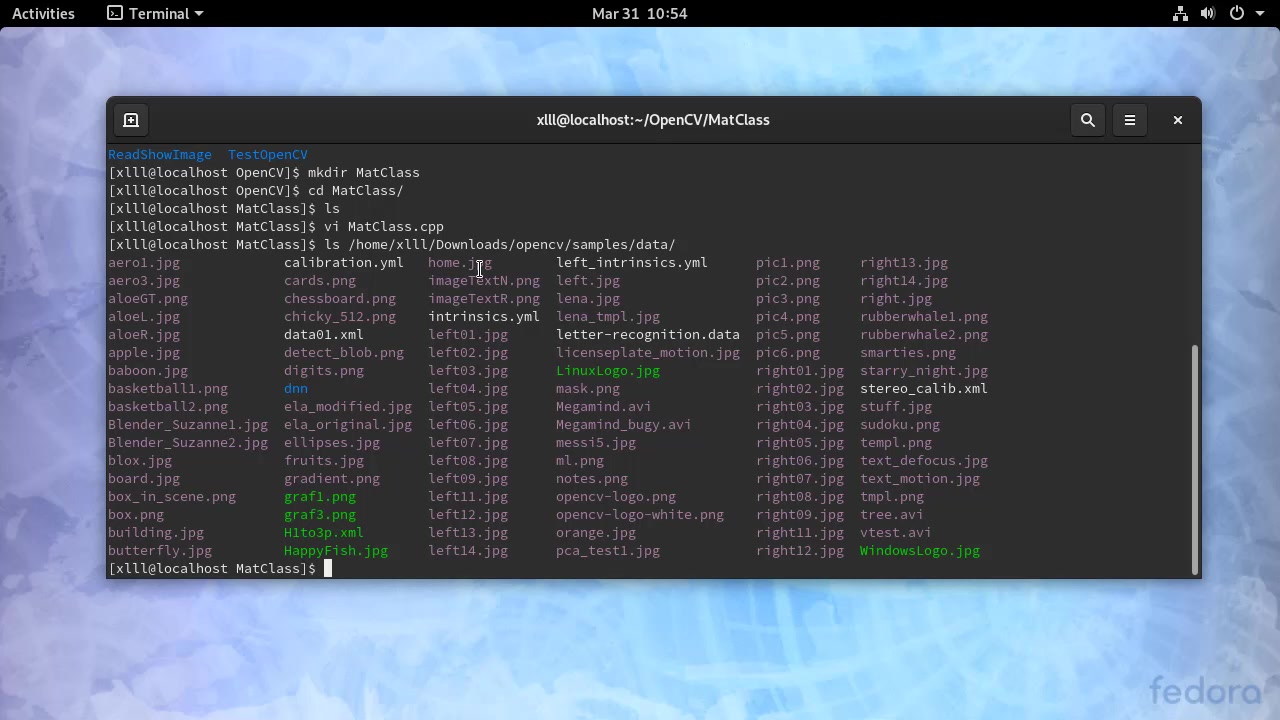The width and height of the screenshot is (1280, 720).
Task: Click the file name detect_blob.png
Action: tap(344, 353)
